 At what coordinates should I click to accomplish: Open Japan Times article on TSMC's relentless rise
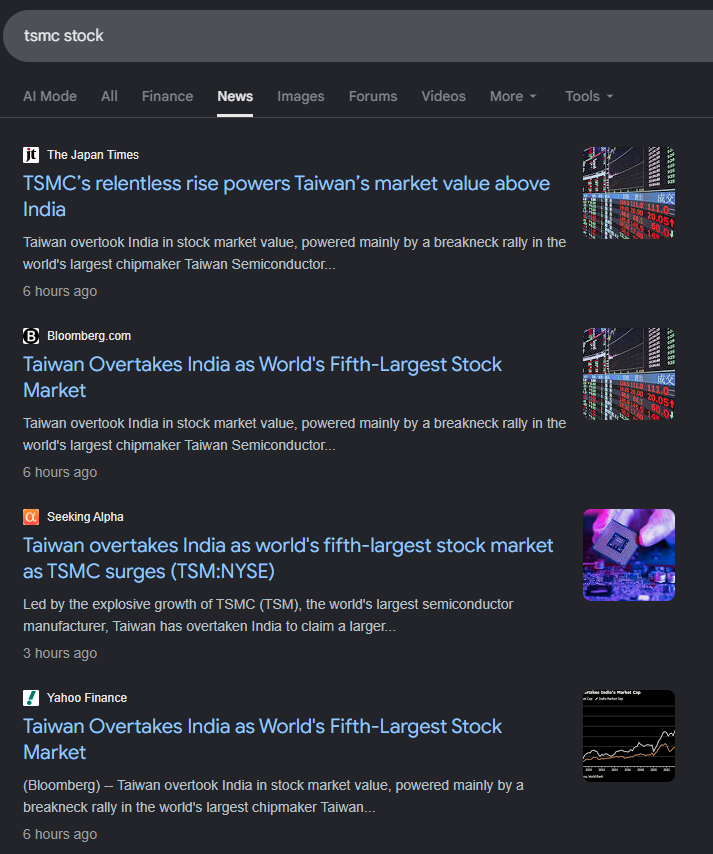pos(286,196)
